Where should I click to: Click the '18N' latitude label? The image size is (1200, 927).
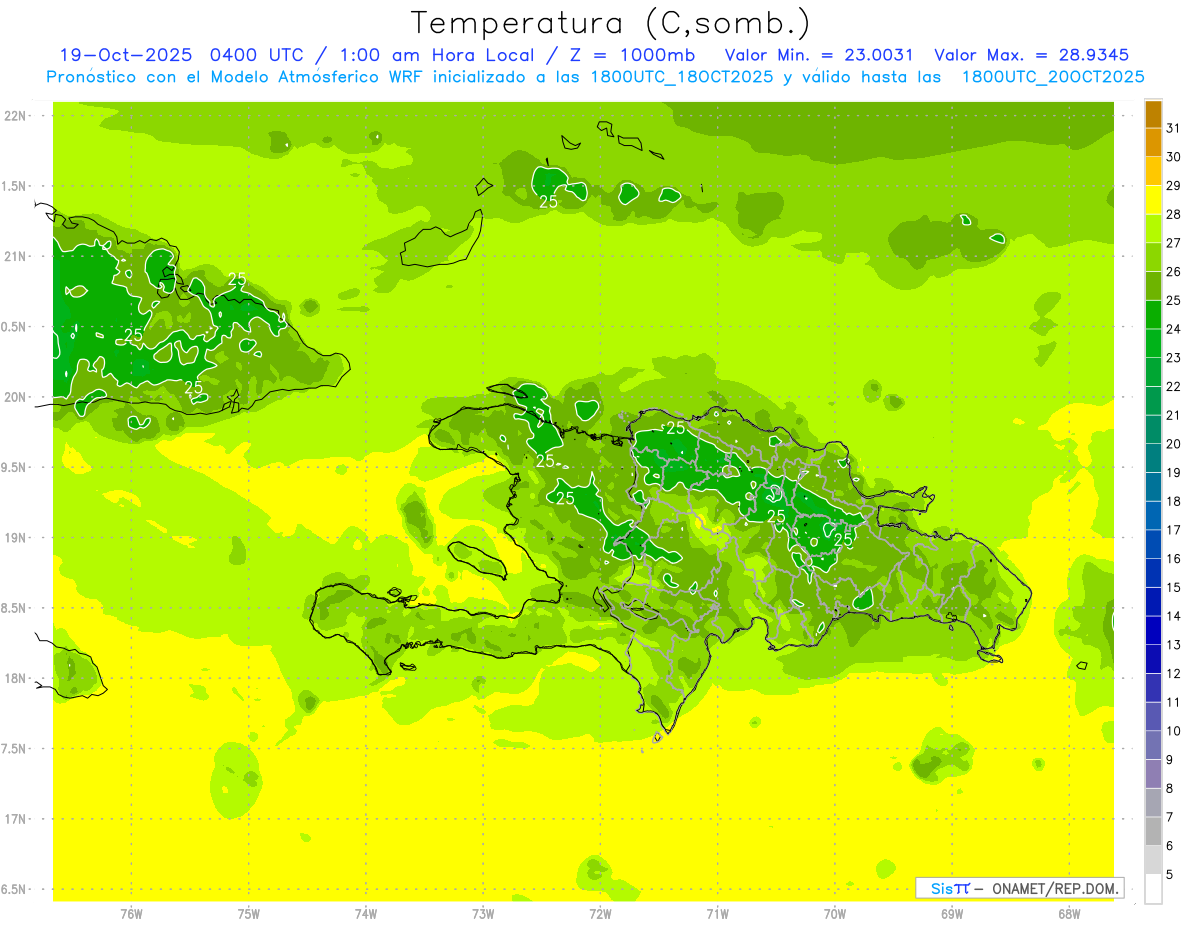click(x=17, y=679)
